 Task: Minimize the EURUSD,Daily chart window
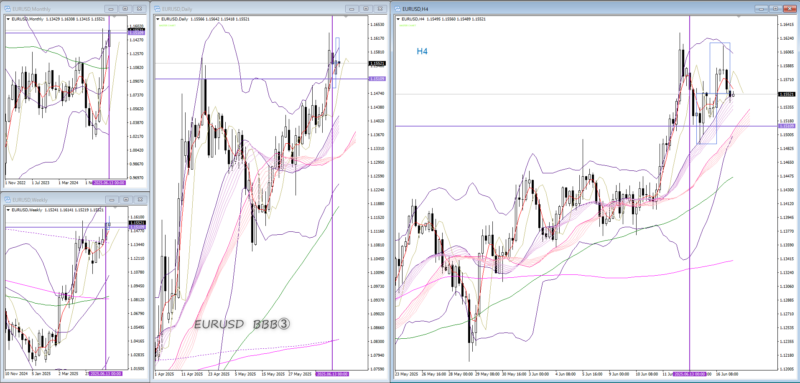[x=352, y=9]
